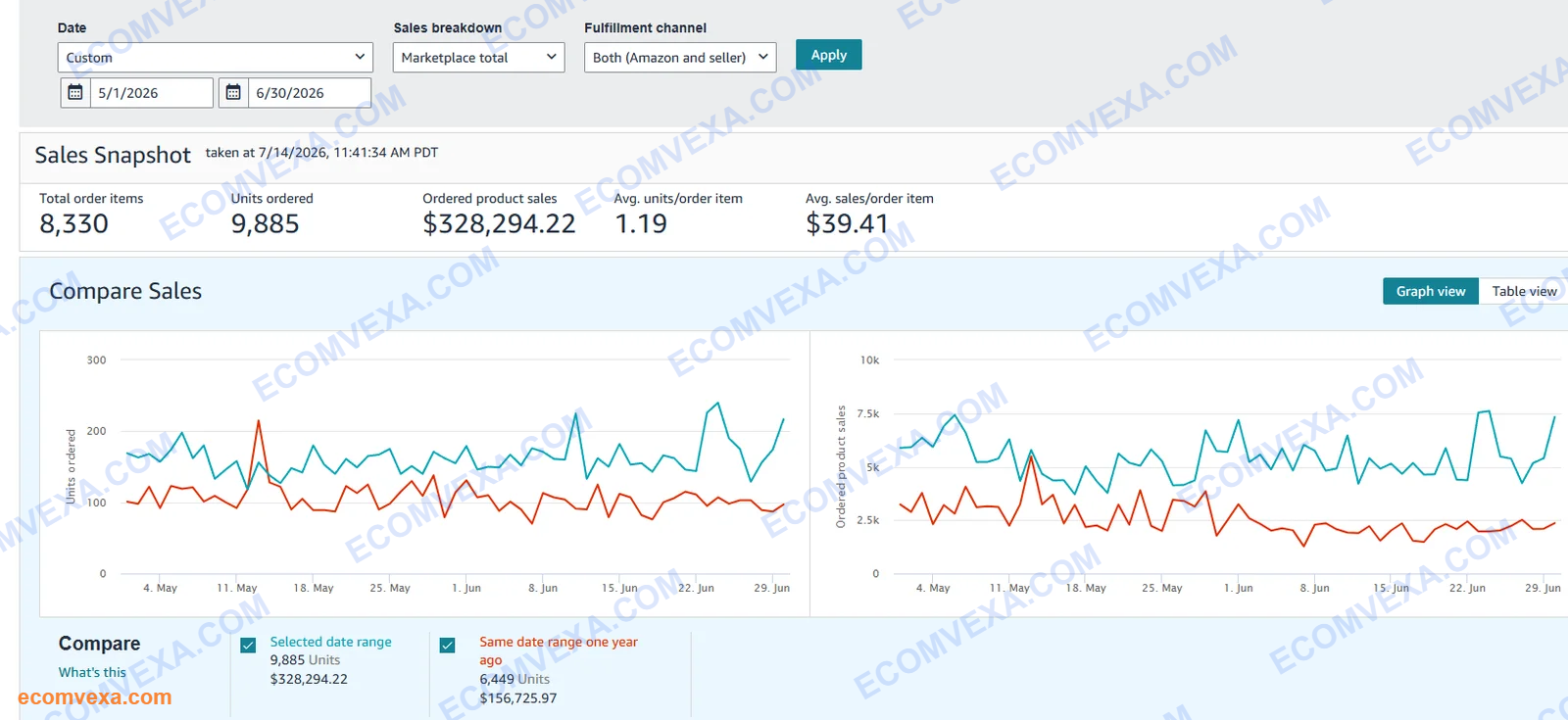The height and width of the screenshot is (720, 1568).
Task: Expand the Date Custom dropdown
Action: click(x=216, y=57)
